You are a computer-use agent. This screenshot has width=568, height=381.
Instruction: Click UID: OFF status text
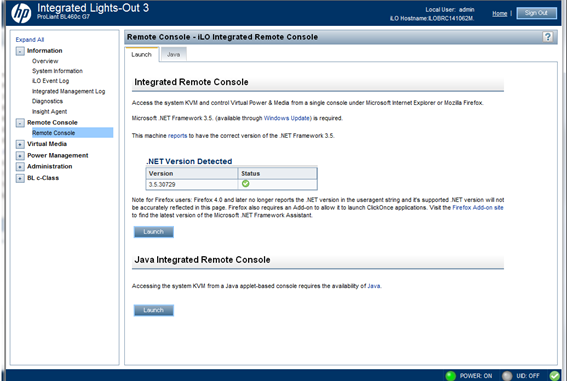coord(528,376)
